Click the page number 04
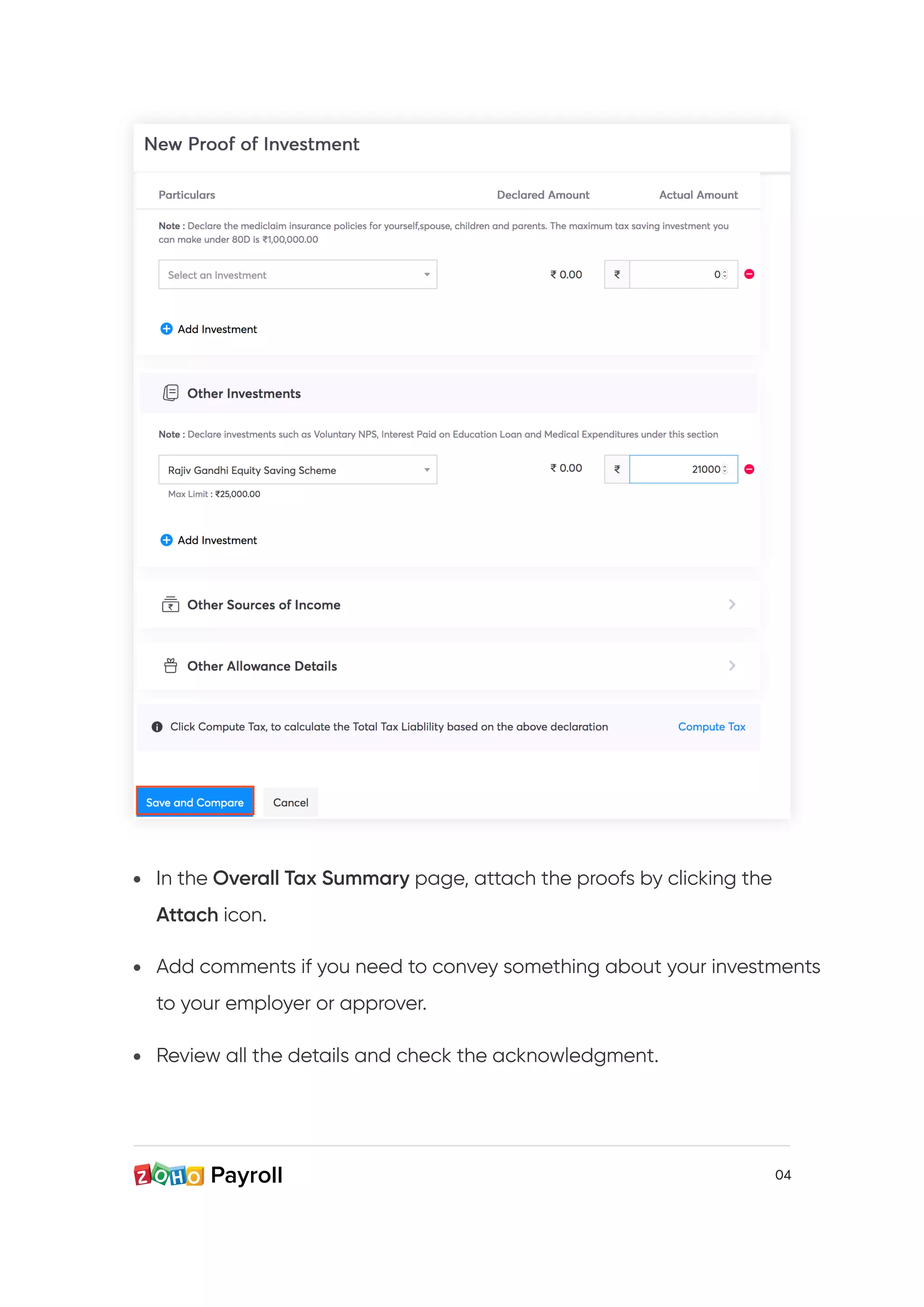The image size is (924, 1307). click(x=783, y=1175)
